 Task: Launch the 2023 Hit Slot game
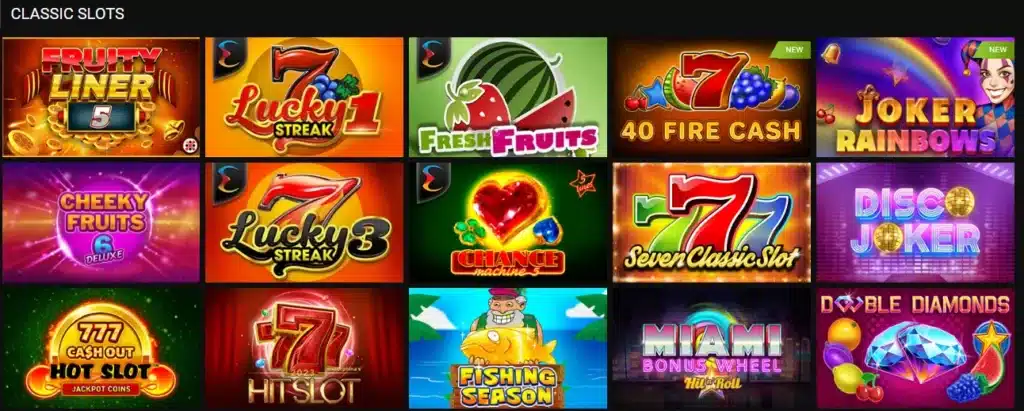point(304,348)
